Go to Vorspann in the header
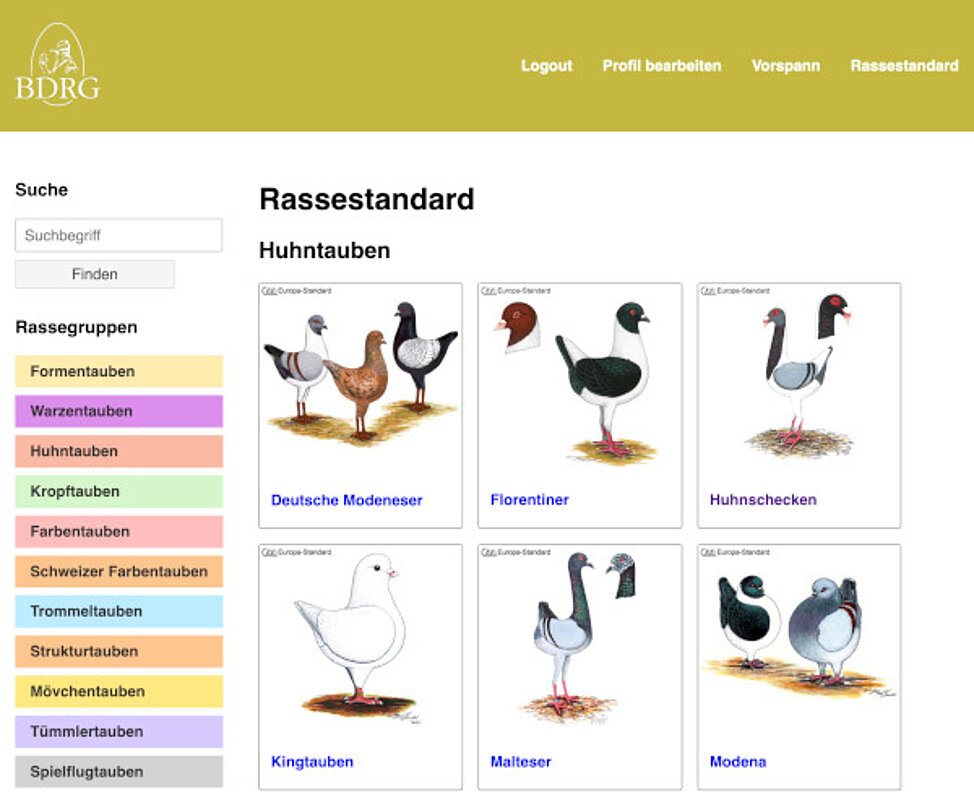 (x=785, y=66)
